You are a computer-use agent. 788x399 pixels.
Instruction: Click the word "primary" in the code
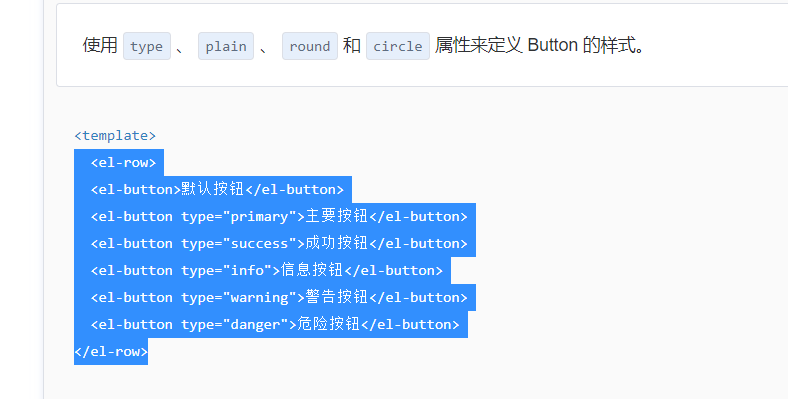point(259,217)
